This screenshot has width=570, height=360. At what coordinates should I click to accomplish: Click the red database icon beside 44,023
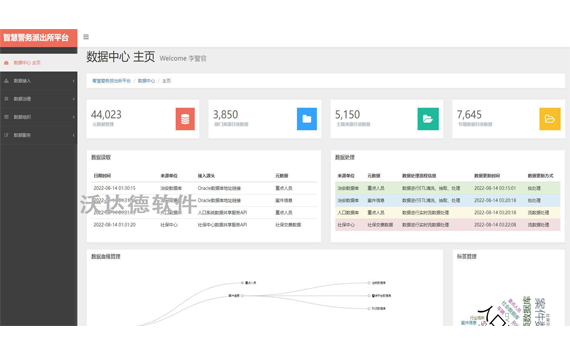coord(185,119)
